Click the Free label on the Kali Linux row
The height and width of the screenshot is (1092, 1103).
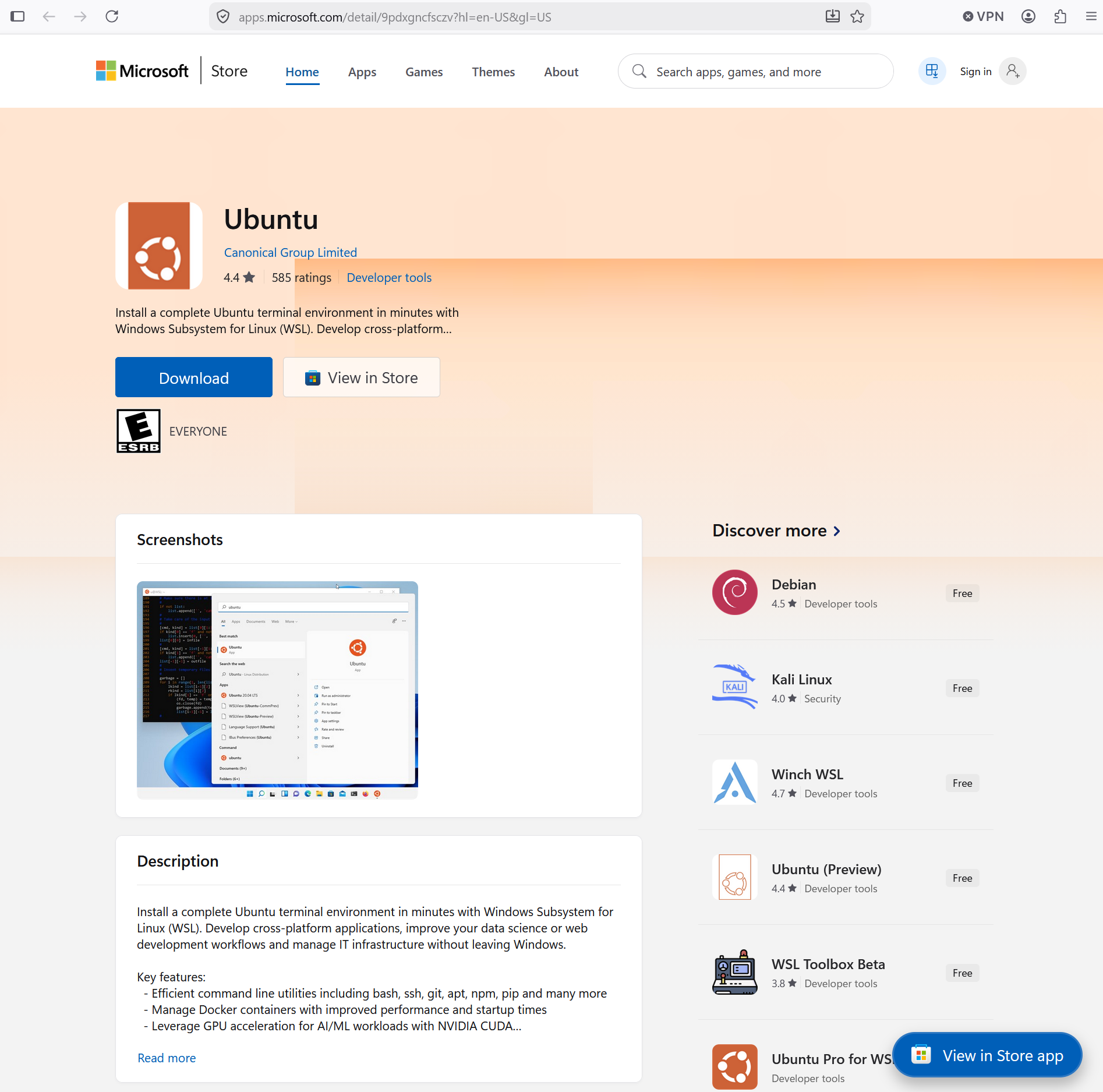pyautogui.click(x=963, y=688)
